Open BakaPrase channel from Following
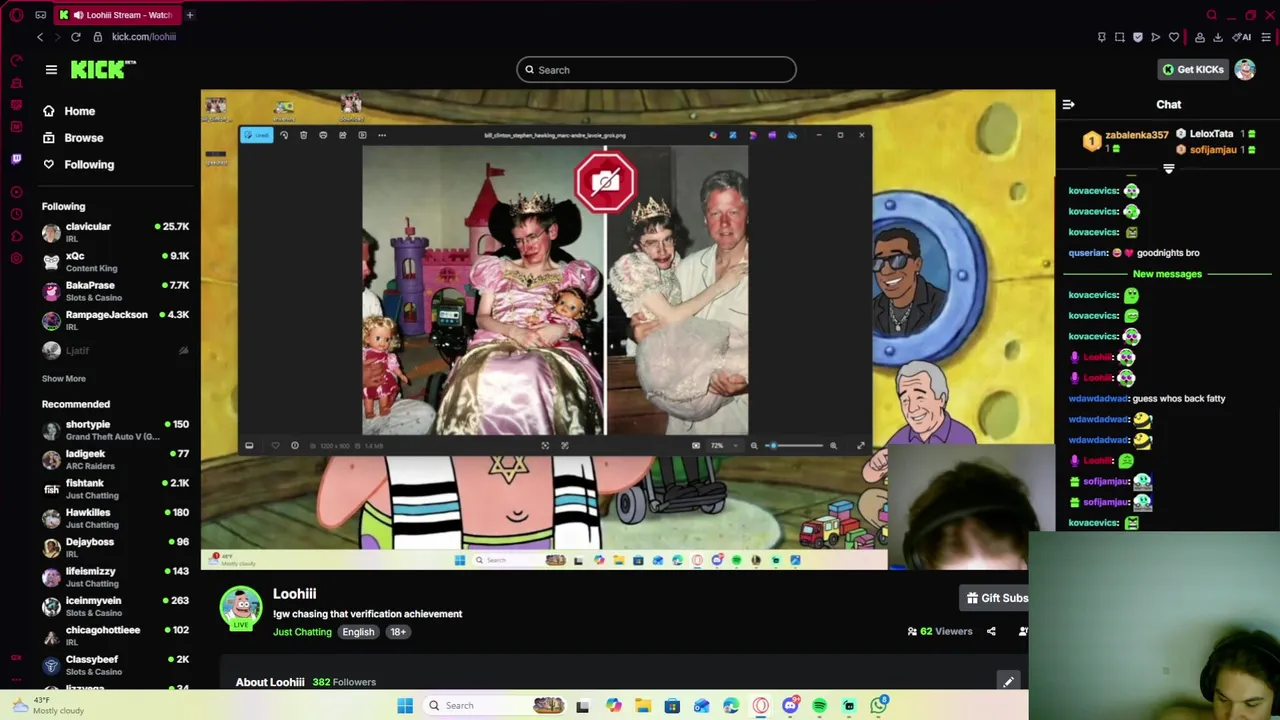This screenshot has height=720, width=1280. point(115,291)
